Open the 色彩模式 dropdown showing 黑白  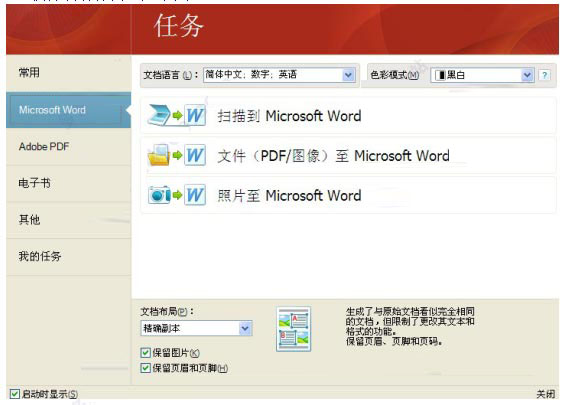(x=482, y=75)
